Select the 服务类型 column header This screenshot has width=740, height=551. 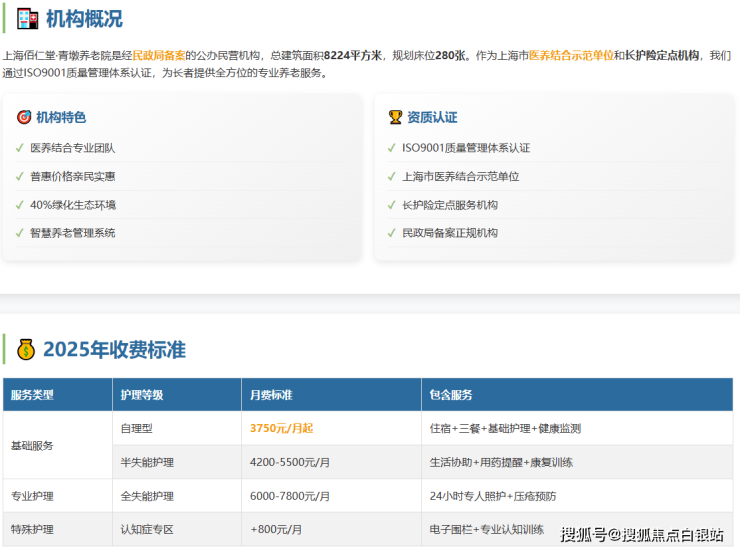[x=32, y=395]
